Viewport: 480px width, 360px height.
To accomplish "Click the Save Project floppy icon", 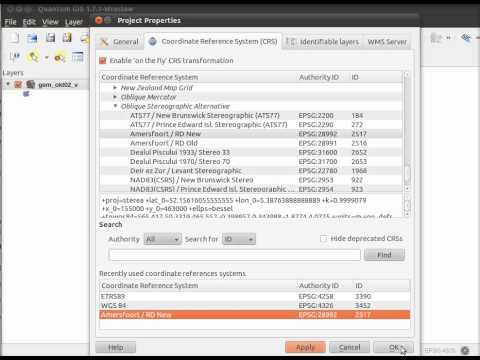I will 50,37.
